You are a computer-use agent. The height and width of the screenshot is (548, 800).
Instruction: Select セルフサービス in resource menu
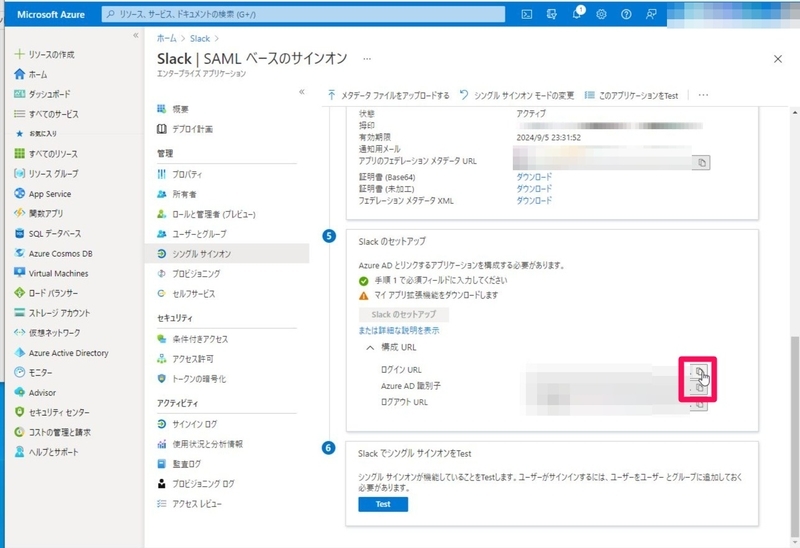click(x=186, y=294)
